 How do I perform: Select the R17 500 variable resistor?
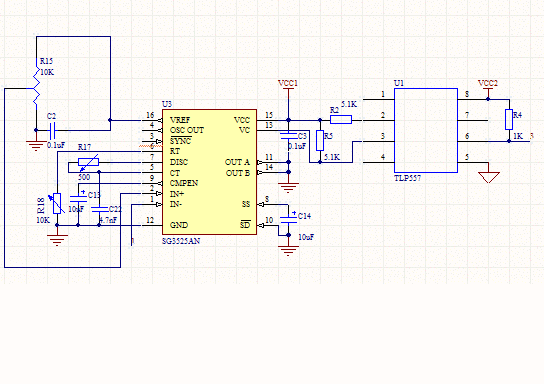tap(88, 162)
